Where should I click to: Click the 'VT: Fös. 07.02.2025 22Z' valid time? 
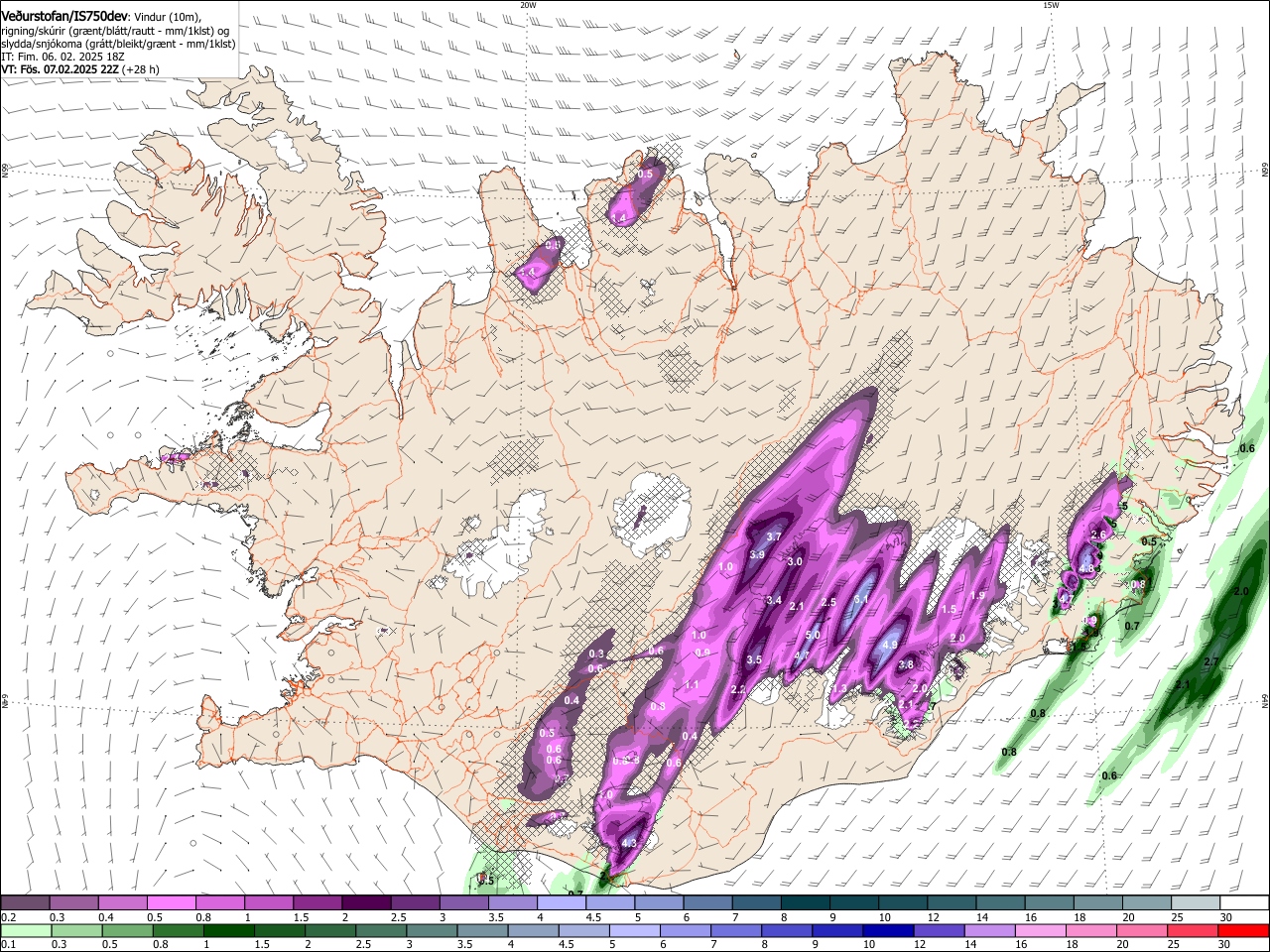point(61,69)
